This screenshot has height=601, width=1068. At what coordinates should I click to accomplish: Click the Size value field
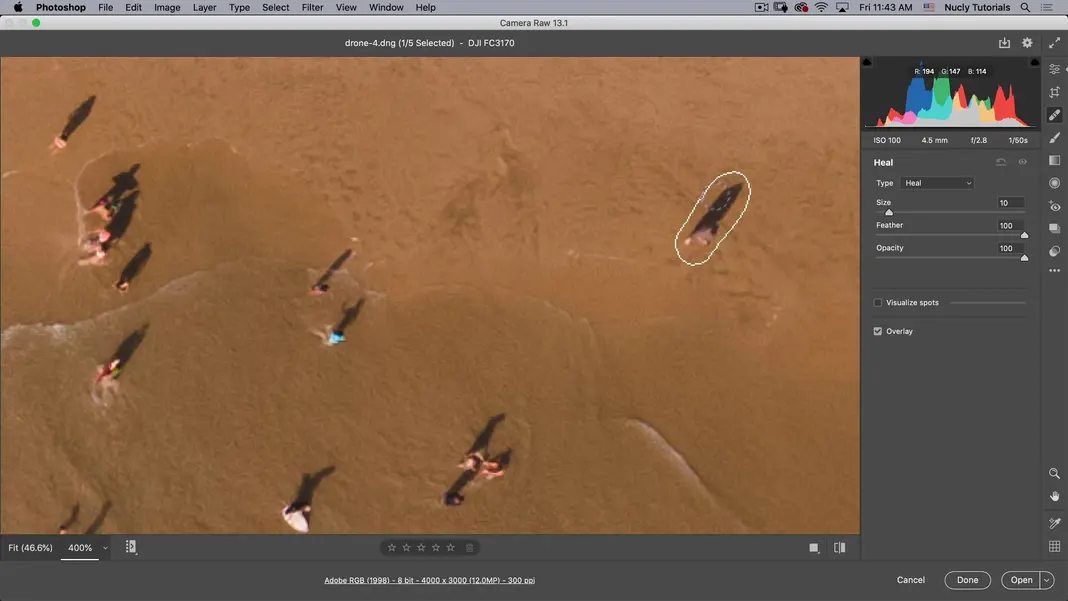click(1011, 203)
